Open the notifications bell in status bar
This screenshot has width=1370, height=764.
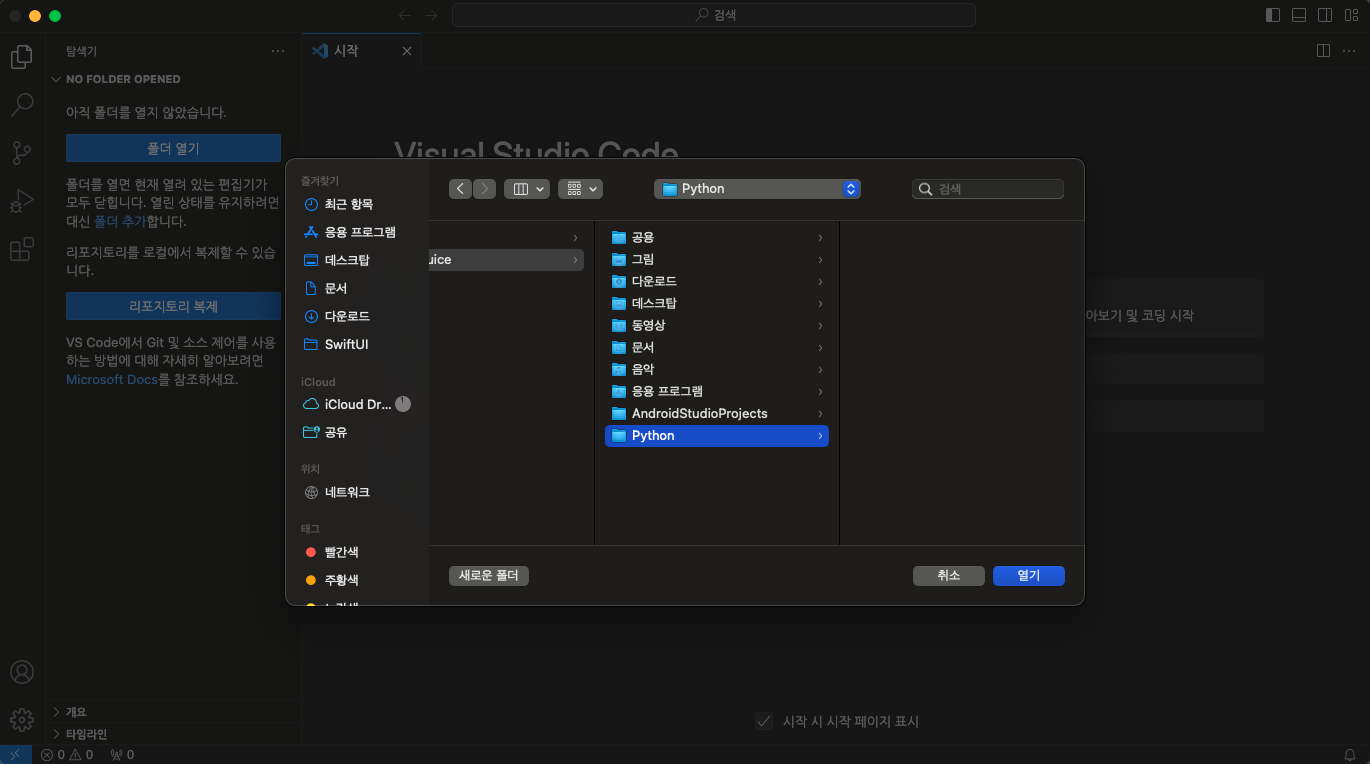pos(1349,755)
